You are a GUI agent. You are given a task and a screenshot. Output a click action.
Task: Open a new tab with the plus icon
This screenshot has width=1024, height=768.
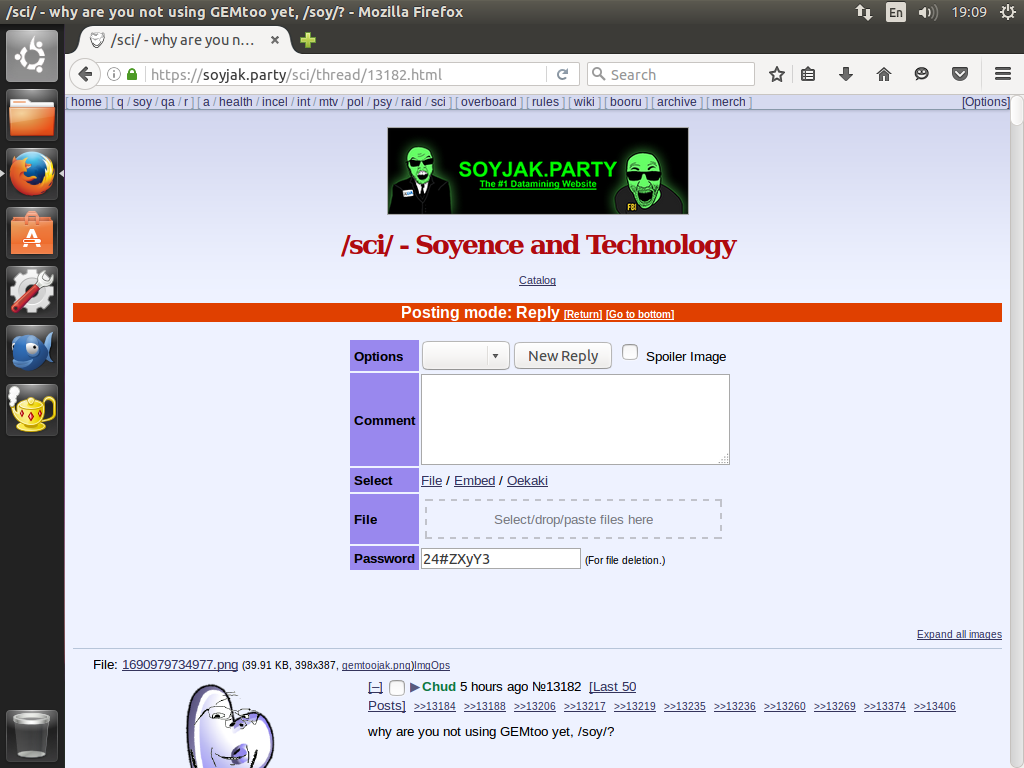(x=308, y=40)
